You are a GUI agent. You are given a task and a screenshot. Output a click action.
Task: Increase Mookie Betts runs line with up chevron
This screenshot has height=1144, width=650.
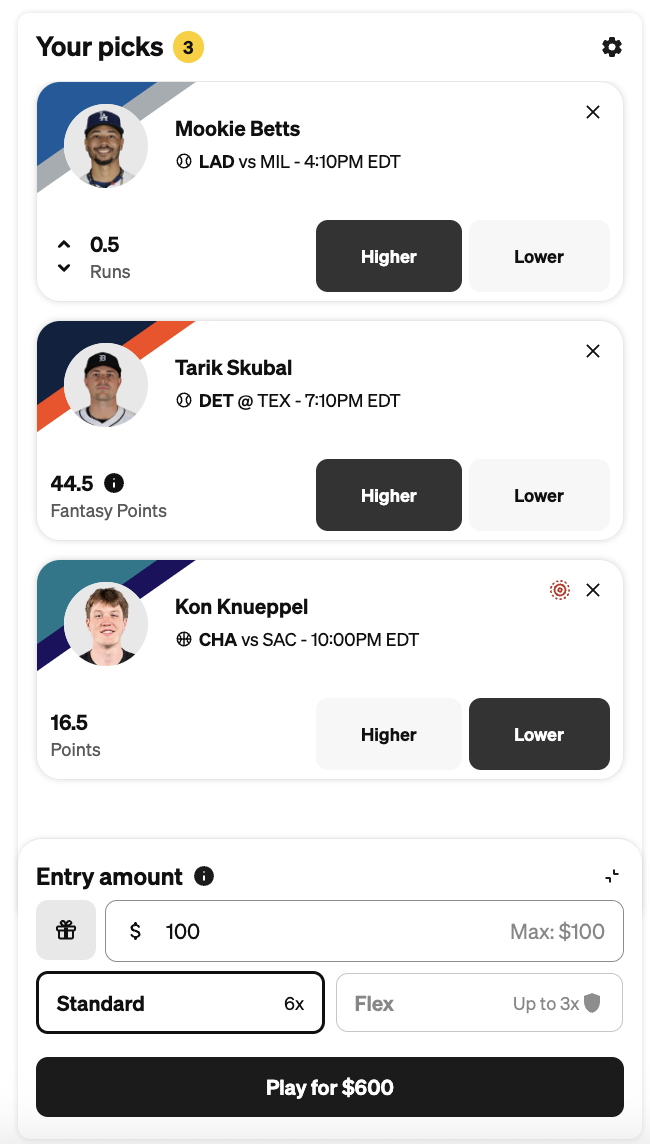click(64, 244)
